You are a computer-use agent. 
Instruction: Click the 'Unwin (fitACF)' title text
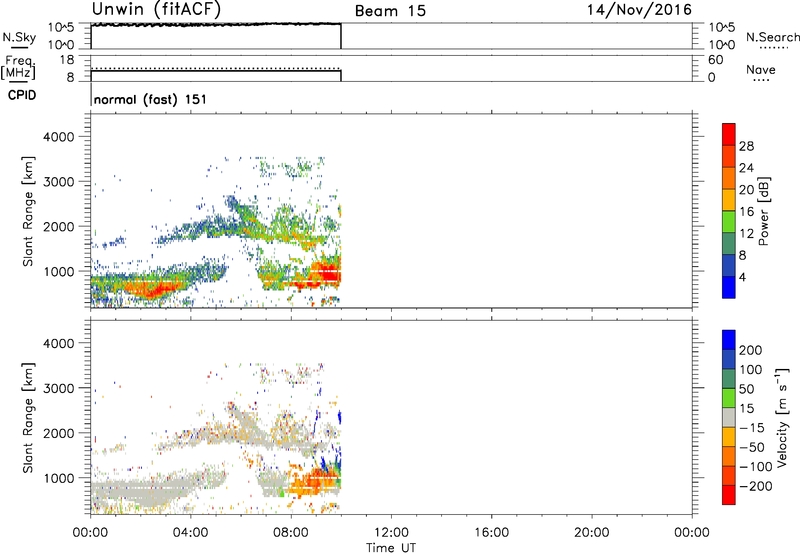click(156, 10)
